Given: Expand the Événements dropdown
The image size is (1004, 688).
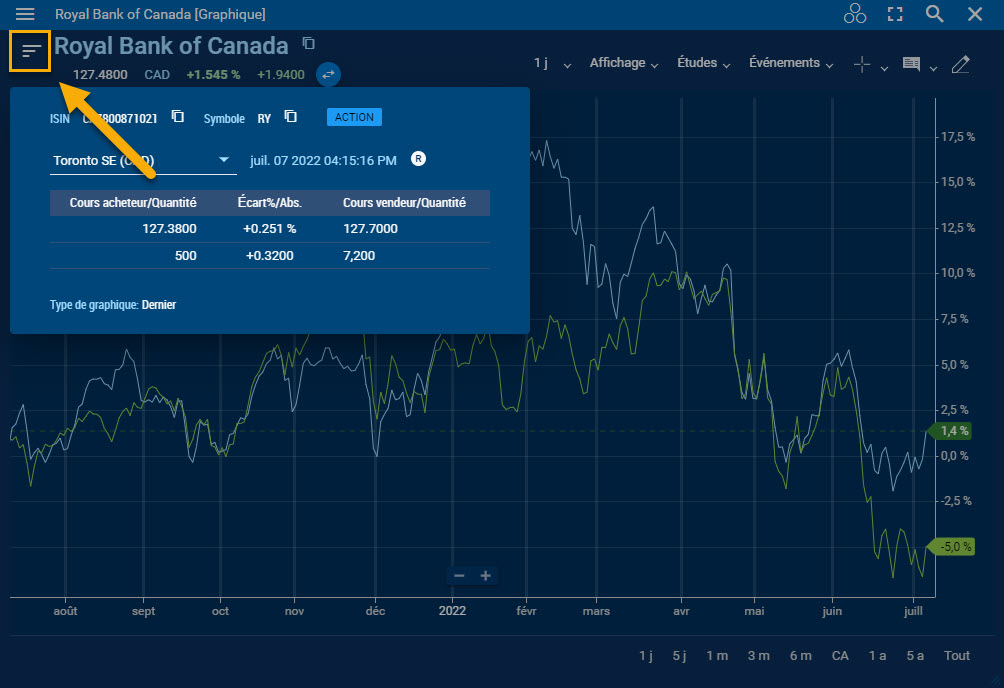Looking at the screenshot, I should pyautogui.click(x=791, y=63).
